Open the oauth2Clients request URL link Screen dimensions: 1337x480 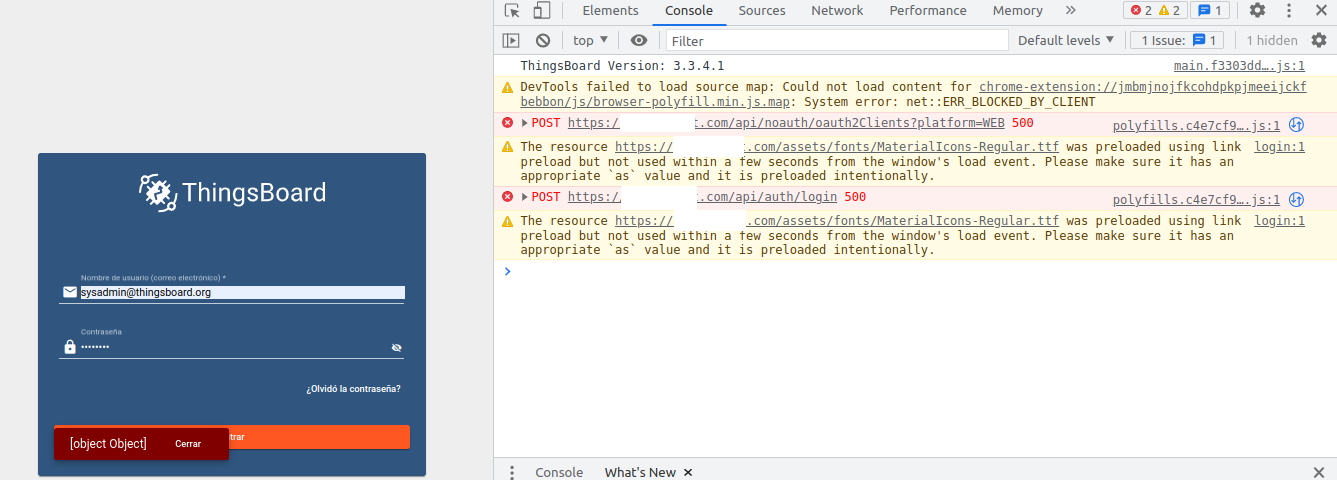(x=786, y=123)
